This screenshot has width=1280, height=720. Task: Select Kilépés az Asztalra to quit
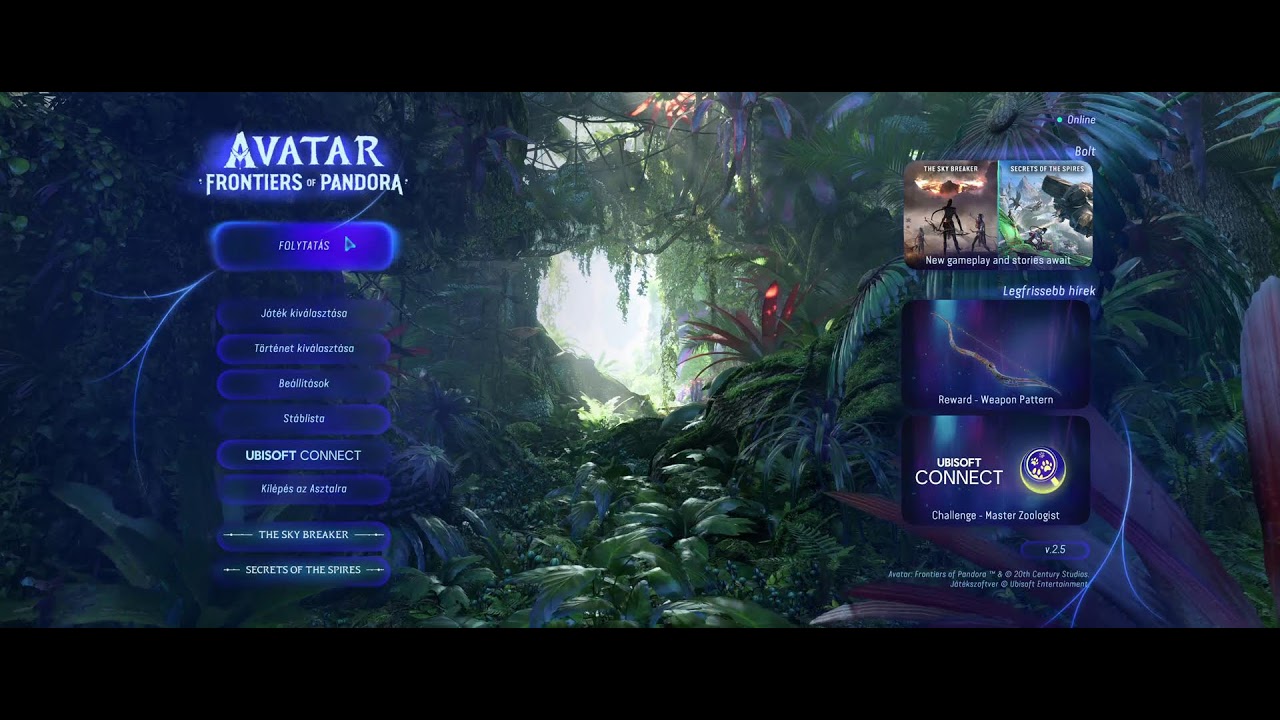click(x=304, y=489)
